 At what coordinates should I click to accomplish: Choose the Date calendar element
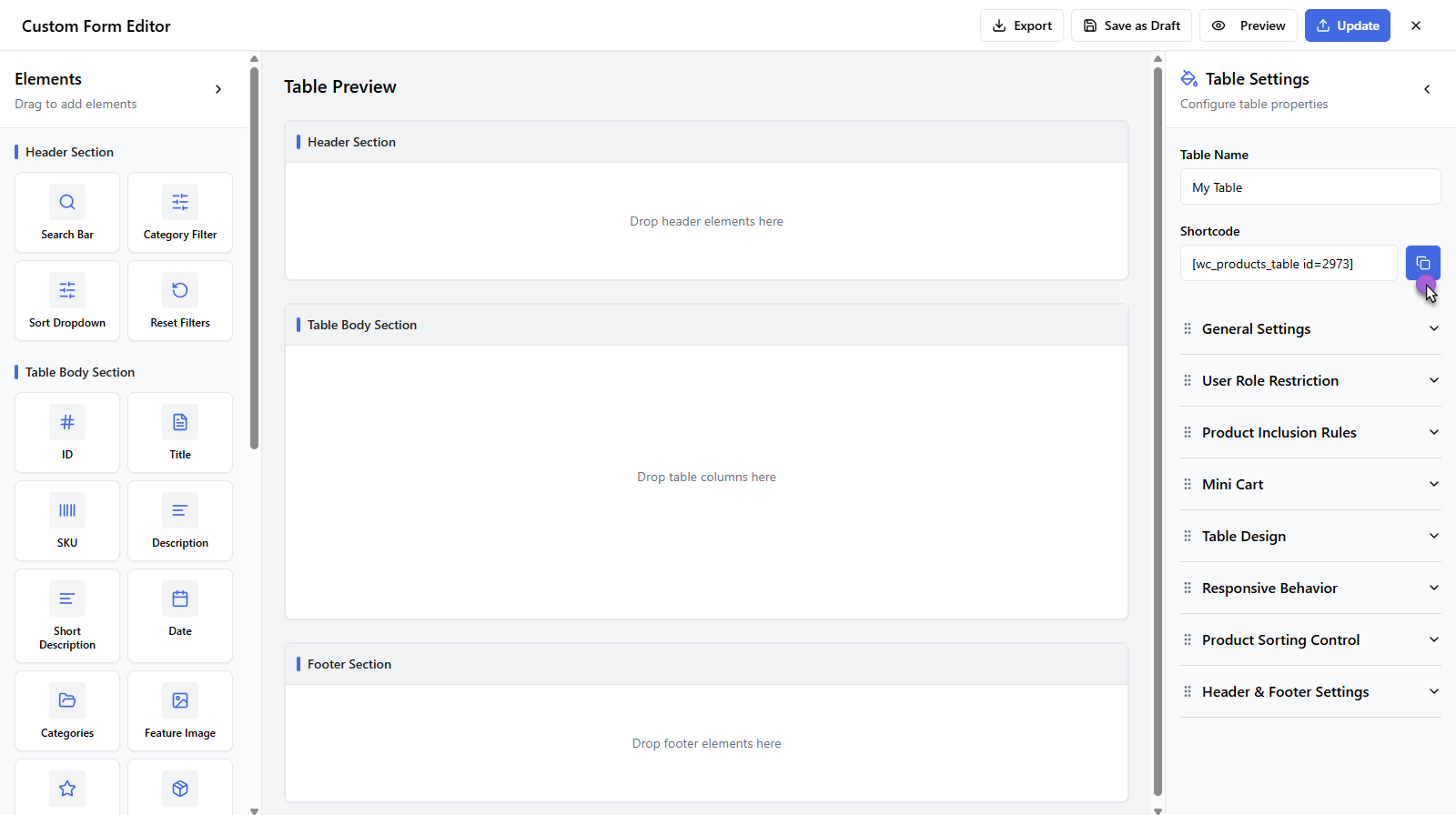coord(180,615)
